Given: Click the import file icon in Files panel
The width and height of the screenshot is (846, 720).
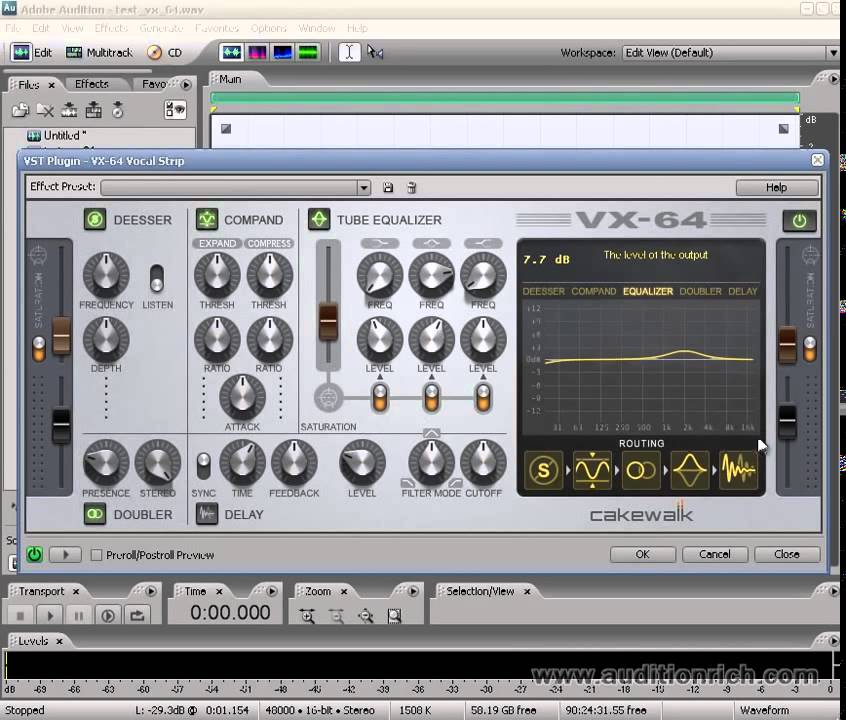Looking at the screenshot, I should pyautogui.click(x=21, y=110).
